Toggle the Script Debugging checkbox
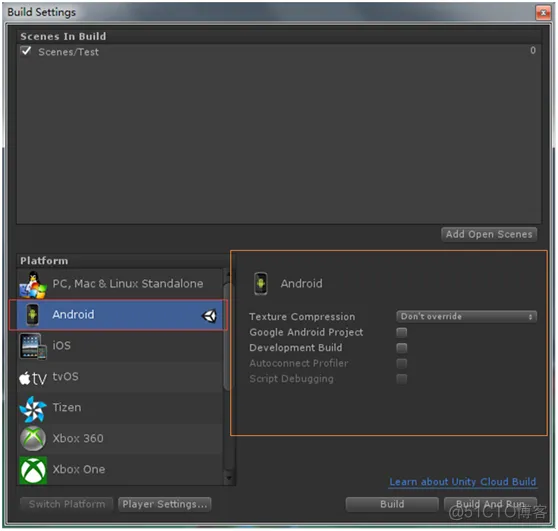Screen dimensions: 558x531 click(x=401, y=379)
